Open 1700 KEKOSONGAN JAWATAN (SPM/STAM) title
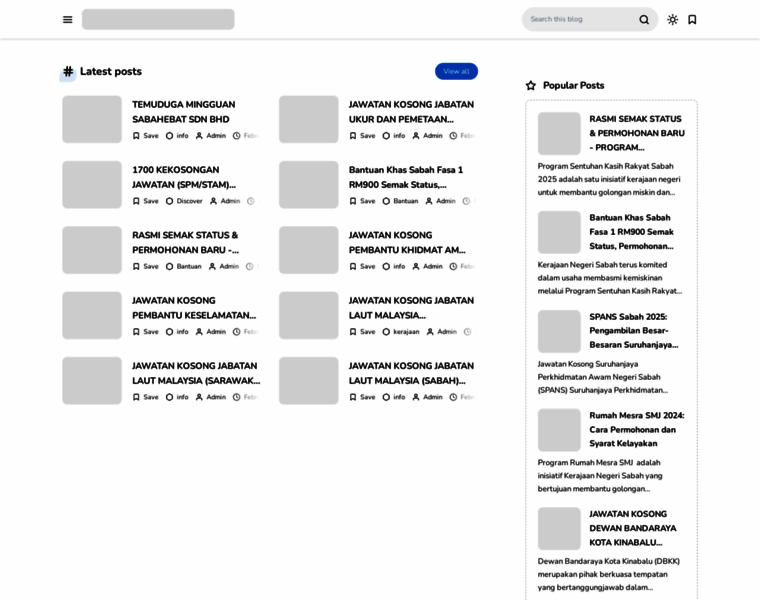 [x=184, y=177]
